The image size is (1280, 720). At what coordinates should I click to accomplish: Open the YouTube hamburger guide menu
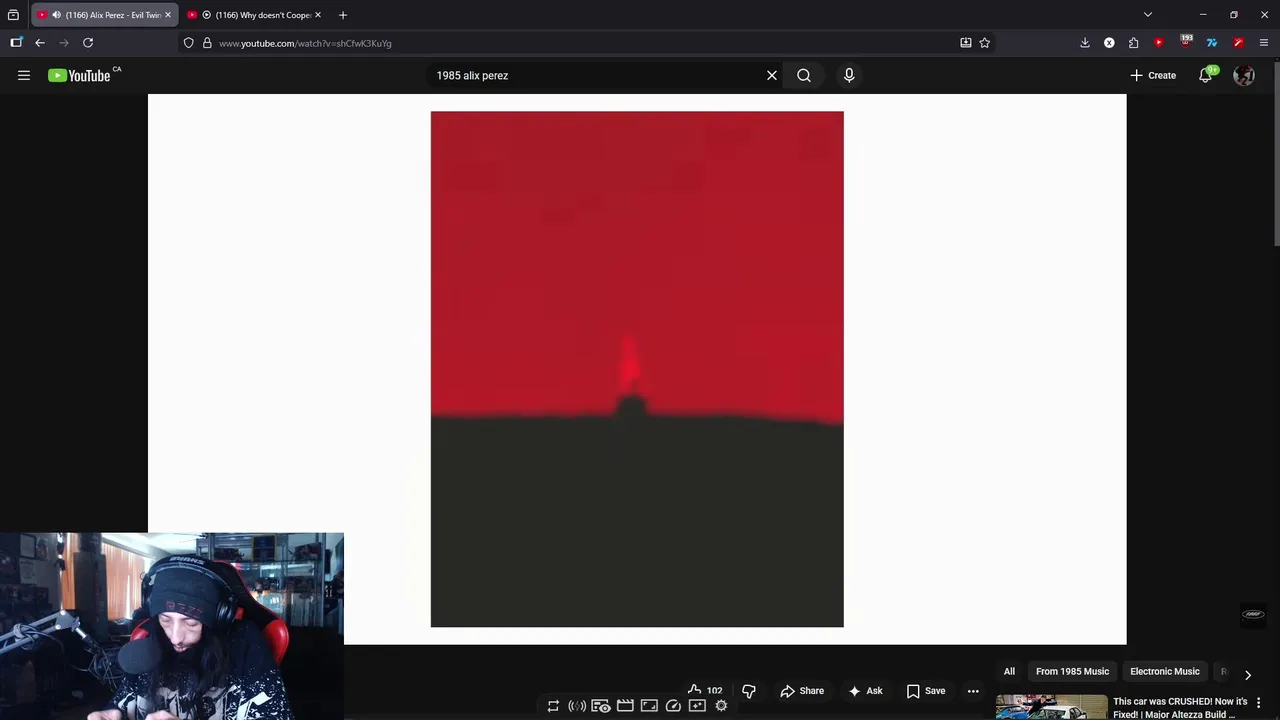click(24, 75)
